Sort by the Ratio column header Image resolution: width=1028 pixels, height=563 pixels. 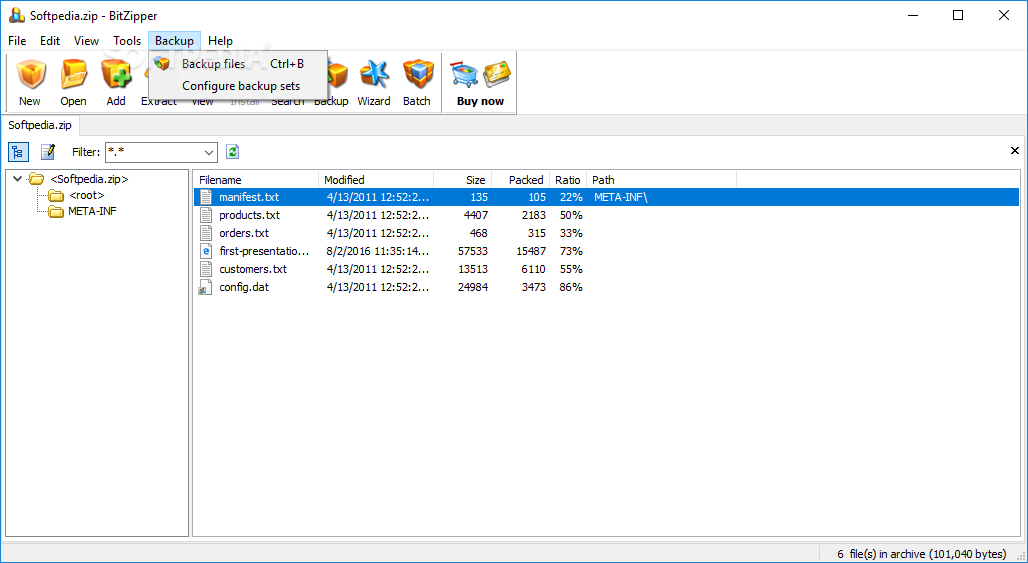pyautogui.click(x=568, y=180)
